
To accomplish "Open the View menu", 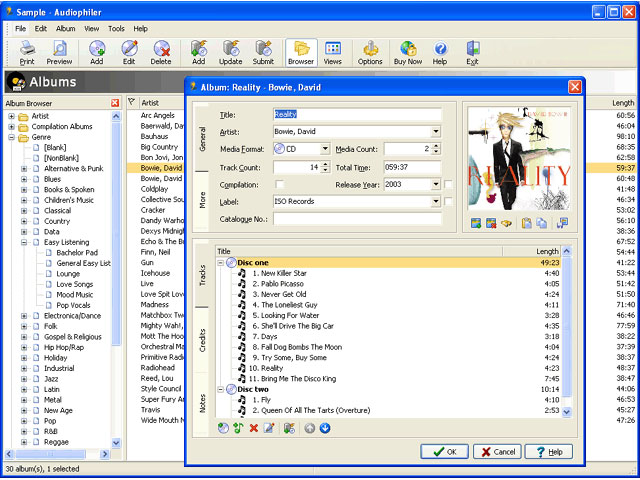I will point(91,29).
